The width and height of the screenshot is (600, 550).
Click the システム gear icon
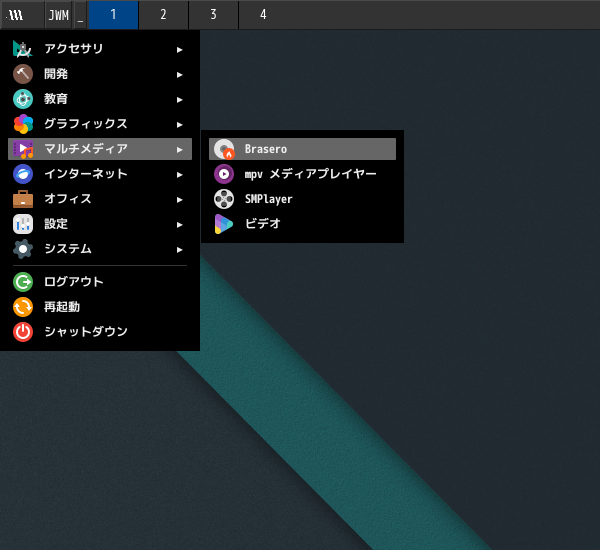(23, 249)
